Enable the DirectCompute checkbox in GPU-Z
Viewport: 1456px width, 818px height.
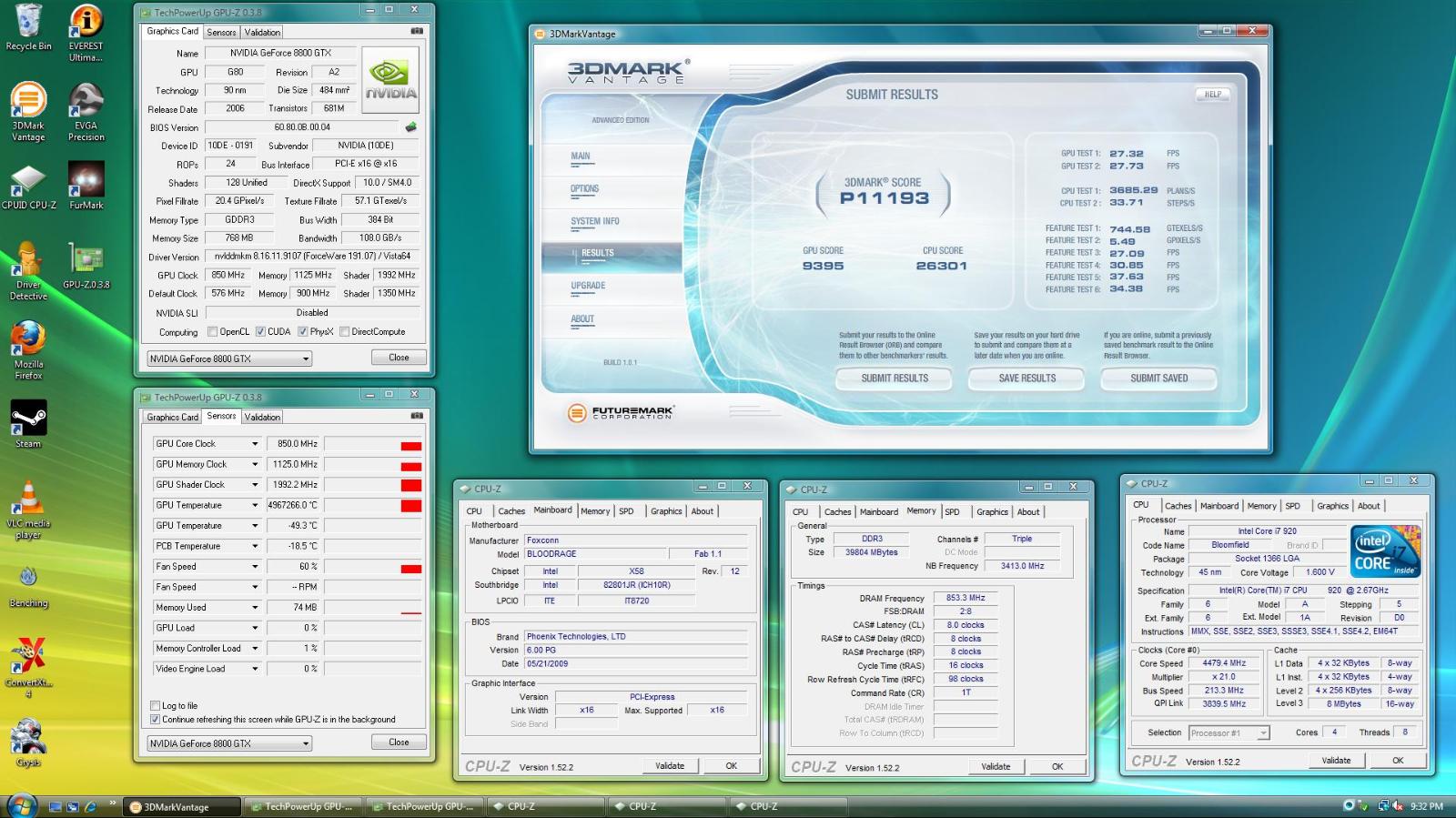[x=344, y=332]
